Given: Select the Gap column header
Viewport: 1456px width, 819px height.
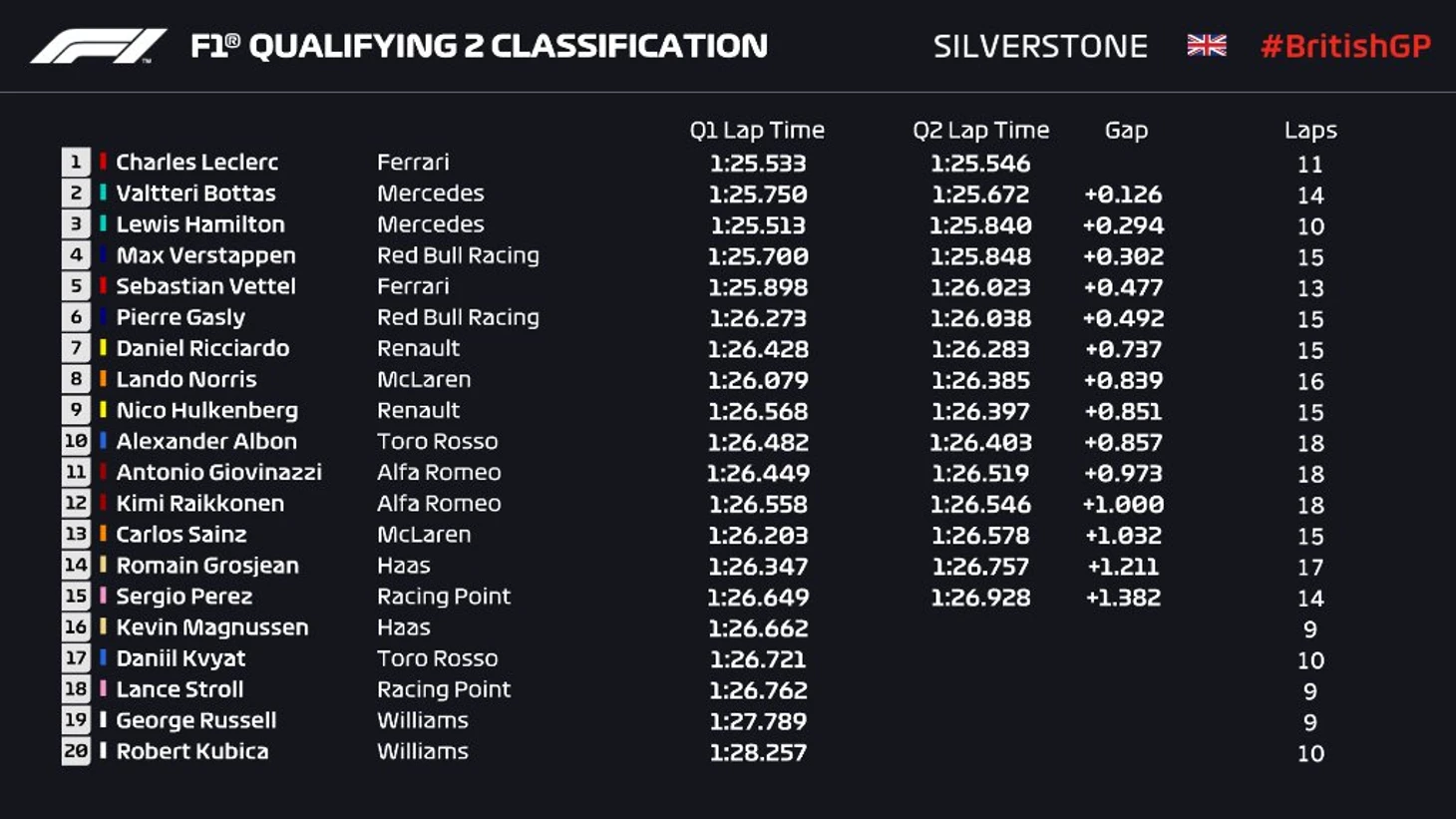Looking at the screenshot, I should pyautogui.click(x=1126, y=131).
